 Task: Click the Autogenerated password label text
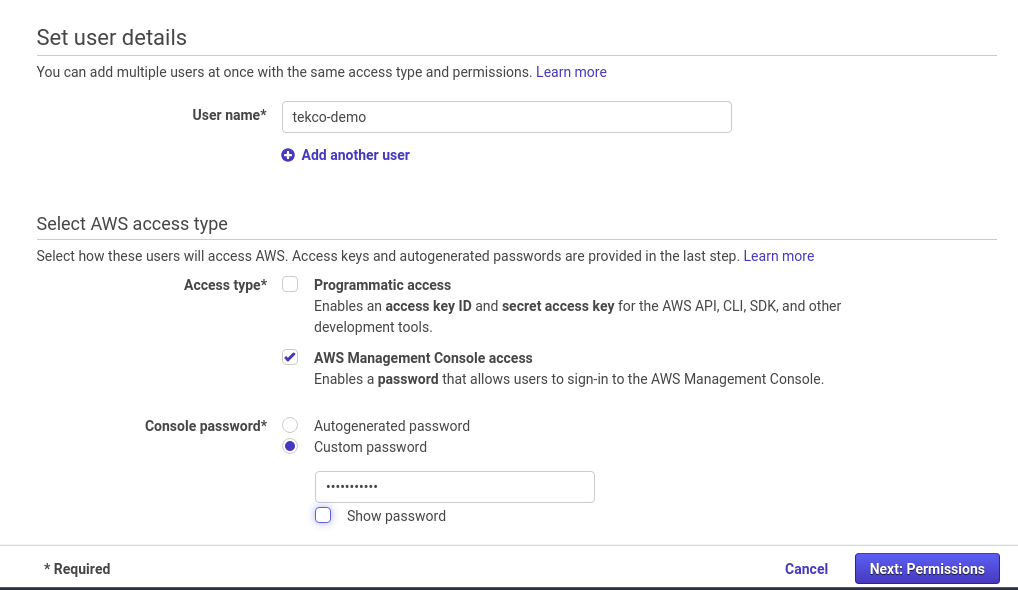click(x=392, y=426)
